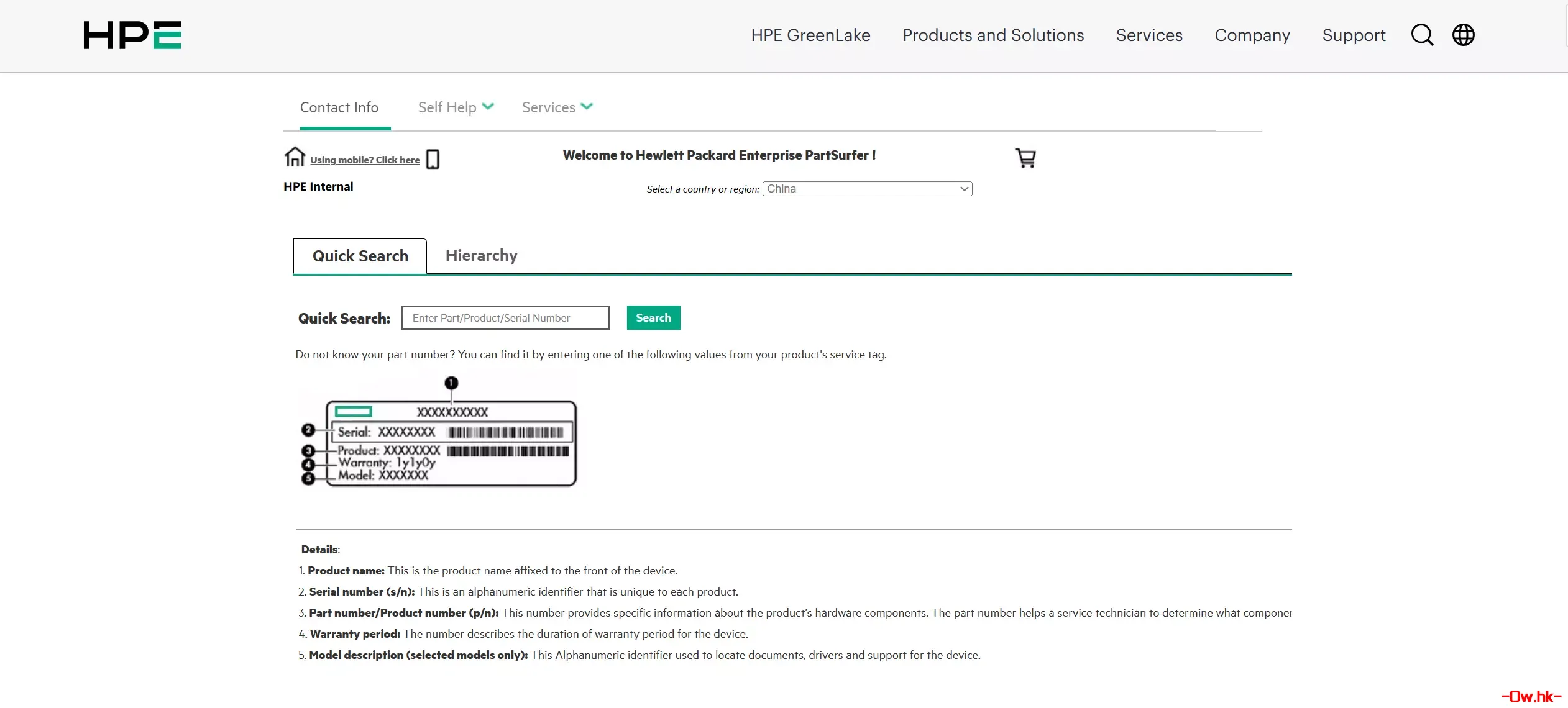Click the HPE logo
The width and height of the screenshot is (1568, 708).
pos(132,35)
